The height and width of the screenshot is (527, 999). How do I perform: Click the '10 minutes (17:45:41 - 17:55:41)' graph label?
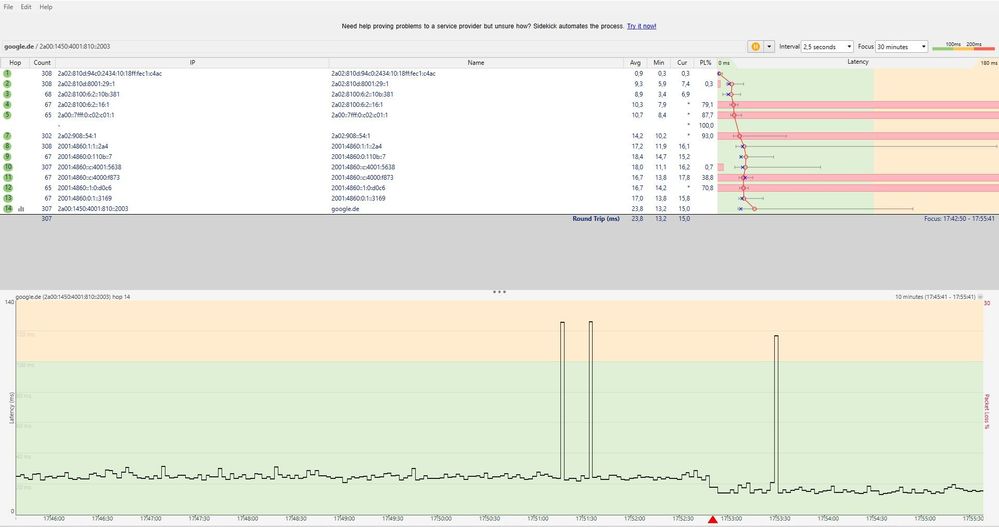pyautogui.click(x=935, y=297)
